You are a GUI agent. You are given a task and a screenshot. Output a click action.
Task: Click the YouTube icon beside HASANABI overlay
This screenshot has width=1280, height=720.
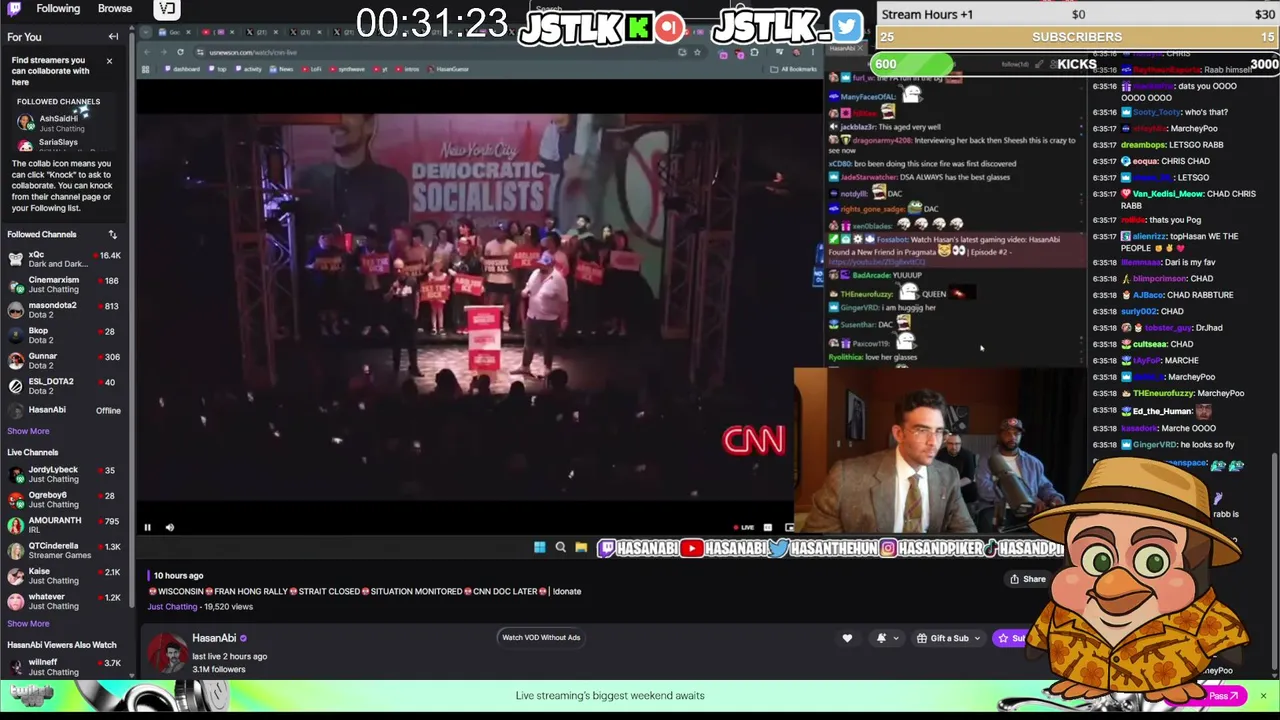(x=692, y=548)
